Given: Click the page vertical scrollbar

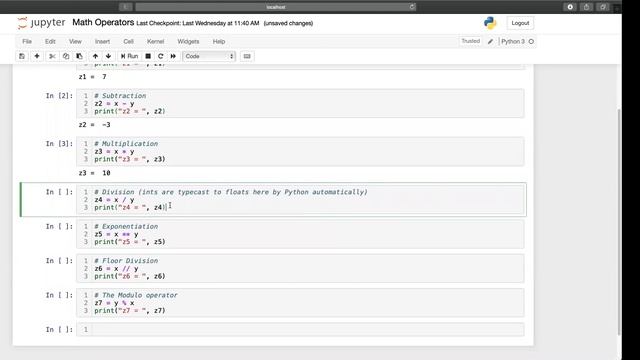Looking at the screenshot, I should (619, 222).
